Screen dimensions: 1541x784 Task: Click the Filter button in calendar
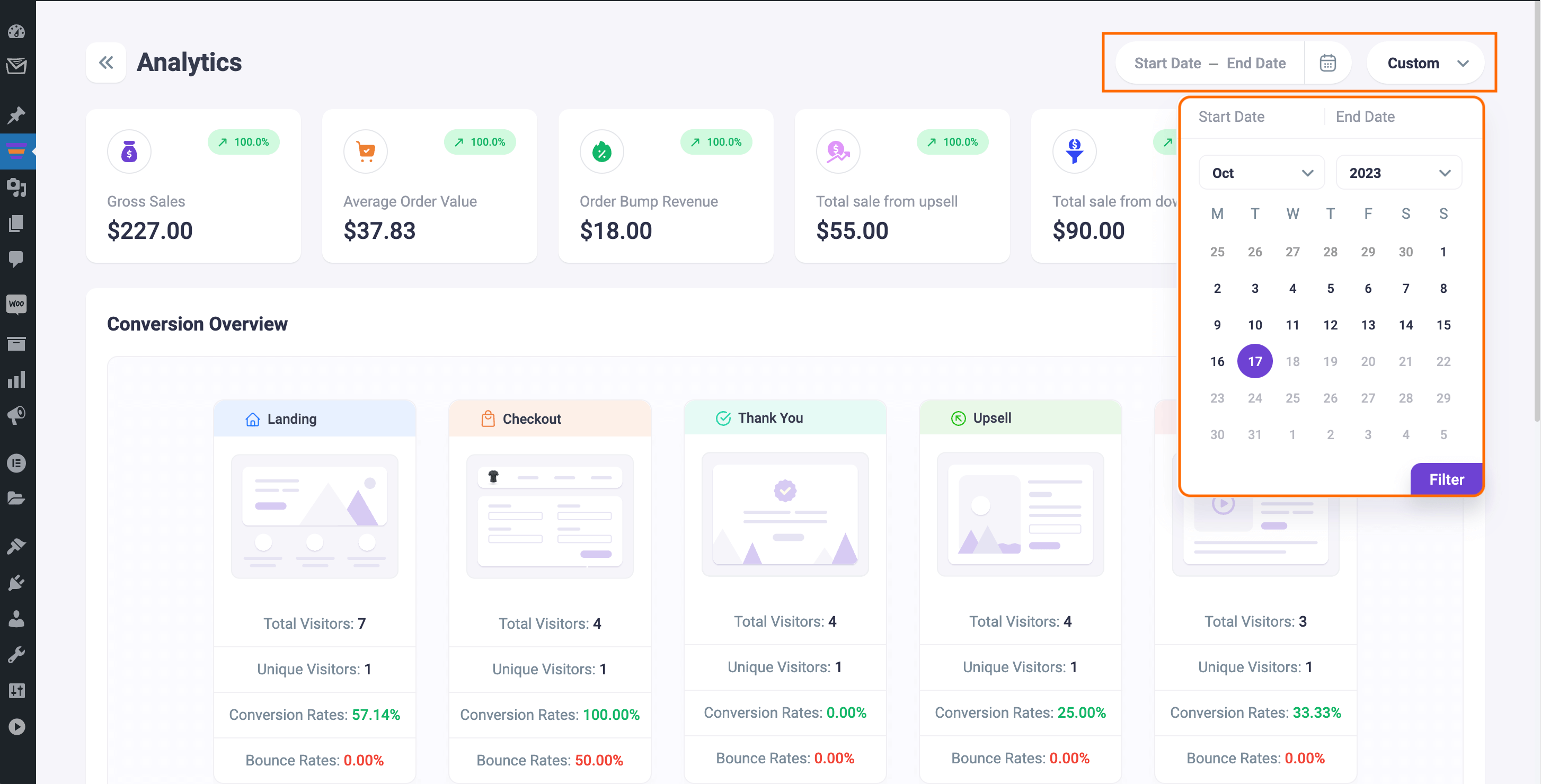tap(1447, 479)
